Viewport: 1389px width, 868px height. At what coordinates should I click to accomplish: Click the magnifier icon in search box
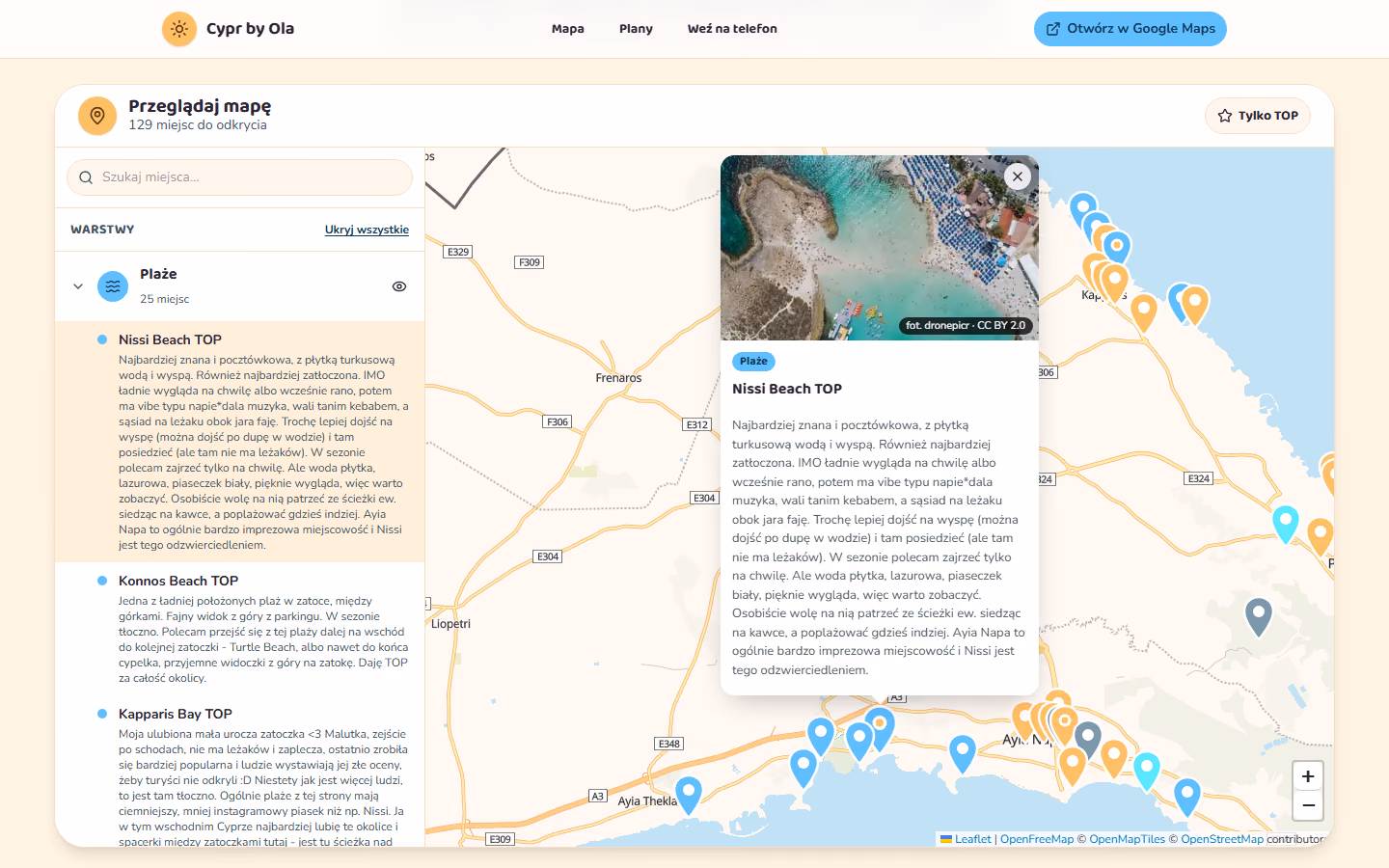click(86, 177)
